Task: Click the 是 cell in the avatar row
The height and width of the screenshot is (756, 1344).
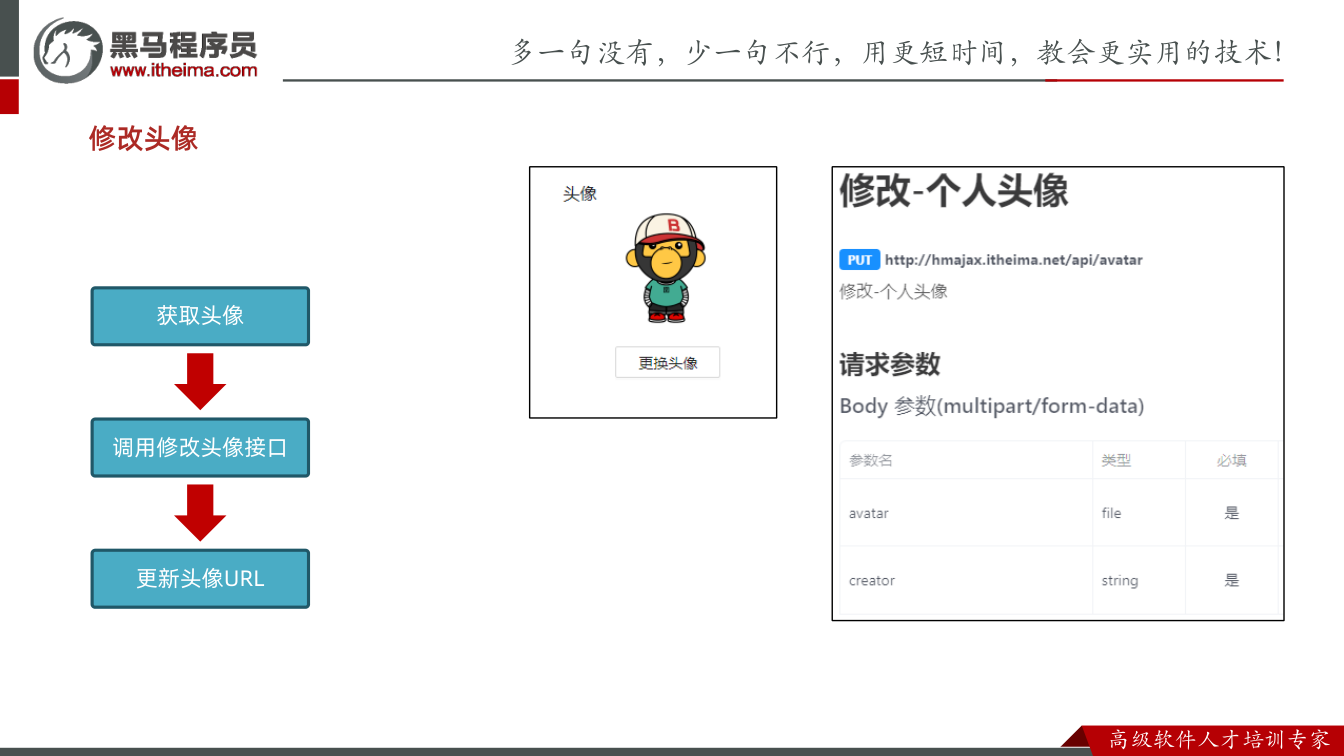Action: (1232, 513)
